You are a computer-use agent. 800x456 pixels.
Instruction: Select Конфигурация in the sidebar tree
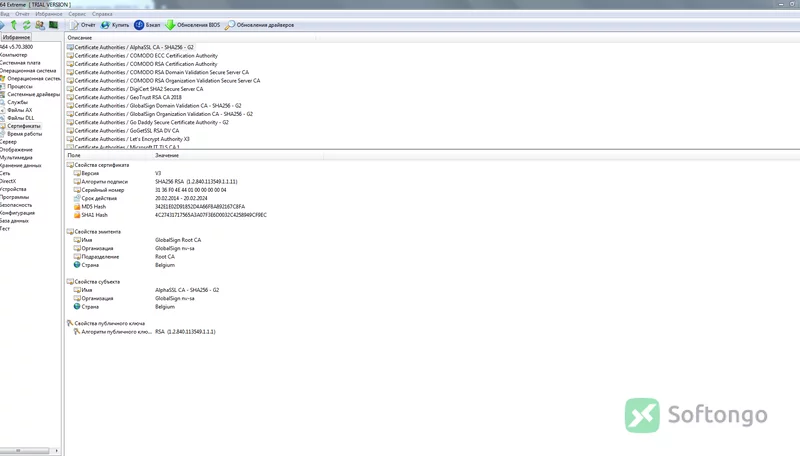(x=17, y=213)
